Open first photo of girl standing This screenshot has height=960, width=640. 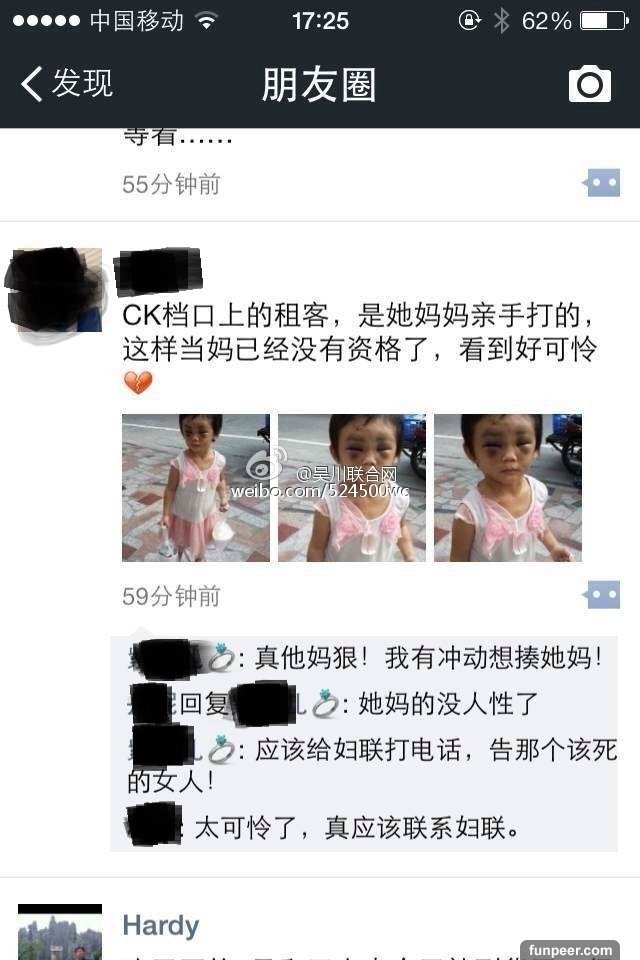coord(196,488)
